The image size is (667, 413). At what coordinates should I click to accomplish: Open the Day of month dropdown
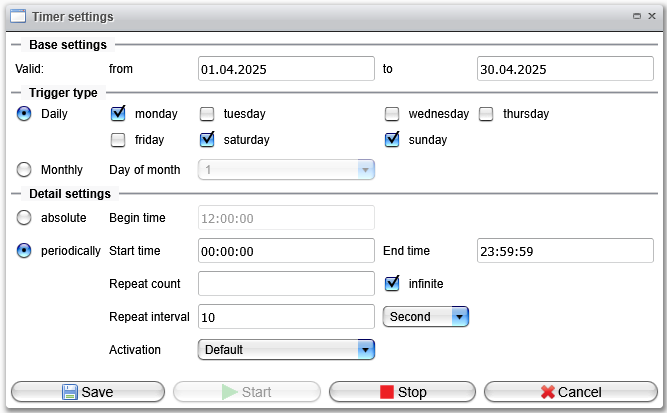tap(286, 170)
